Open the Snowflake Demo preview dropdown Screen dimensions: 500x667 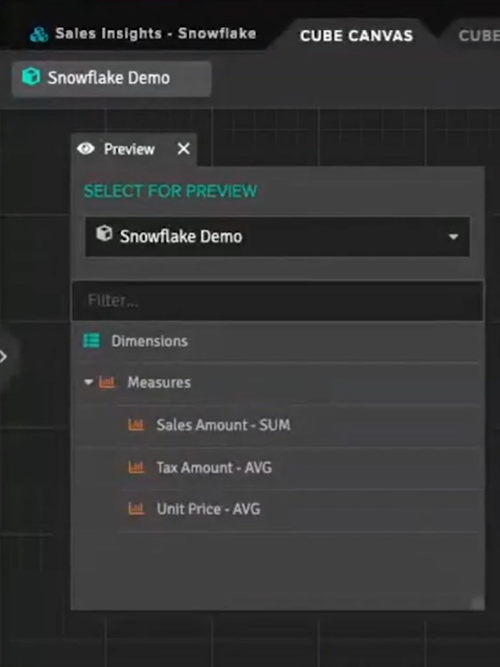277,237
